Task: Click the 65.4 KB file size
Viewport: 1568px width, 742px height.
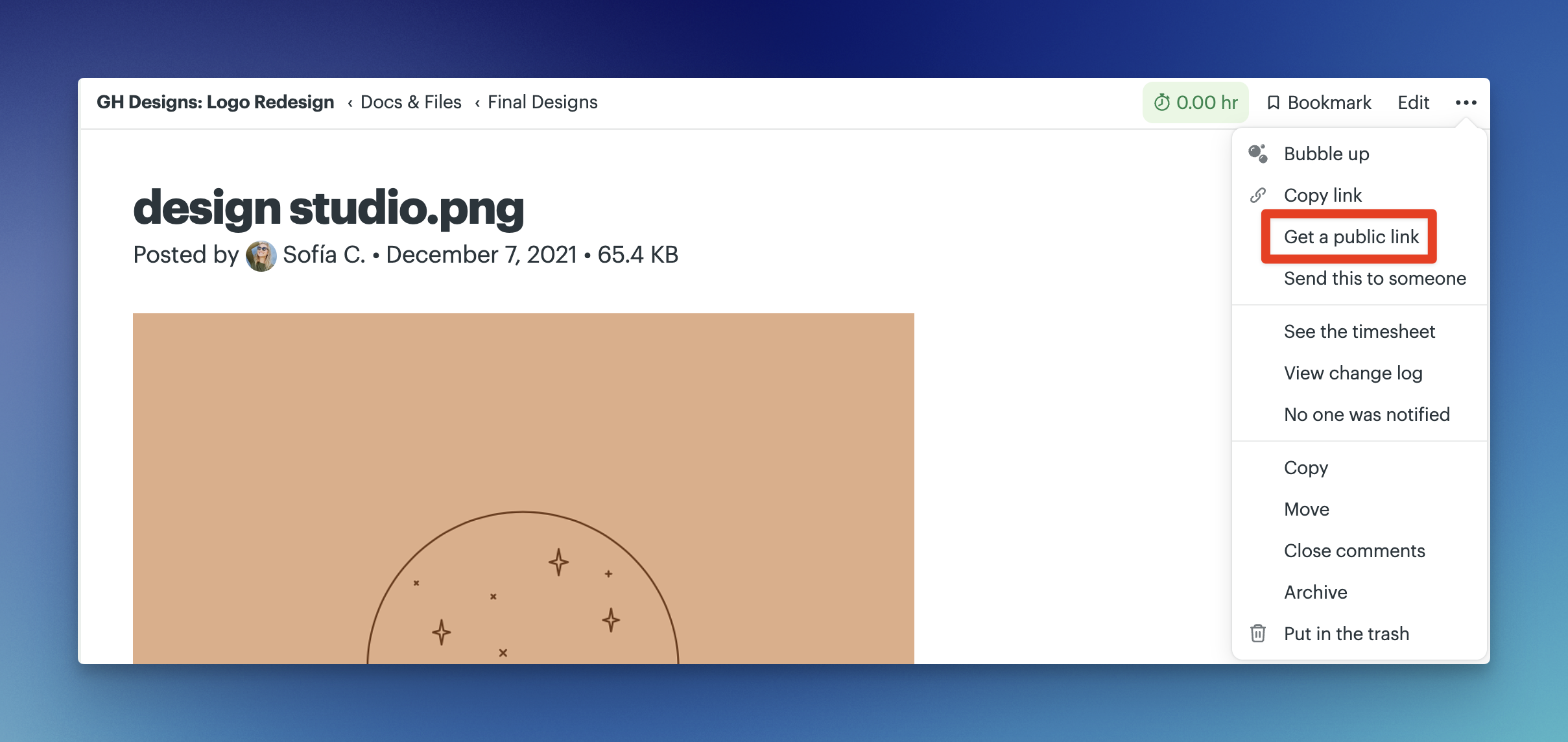Action: [x=637, y=255]
